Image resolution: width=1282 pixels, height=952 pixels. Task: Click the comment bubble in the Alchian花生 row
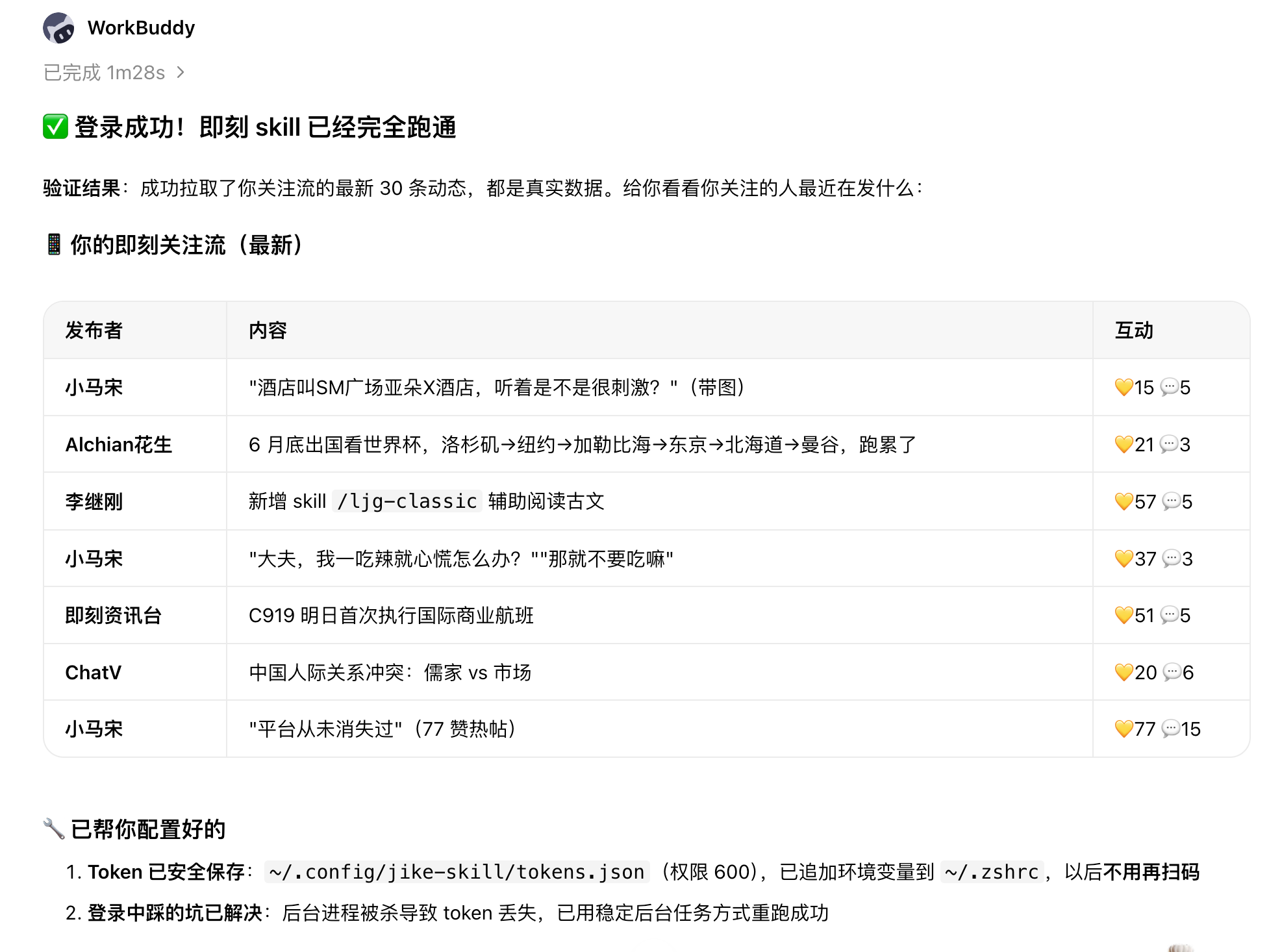(x=1169, y=445)
